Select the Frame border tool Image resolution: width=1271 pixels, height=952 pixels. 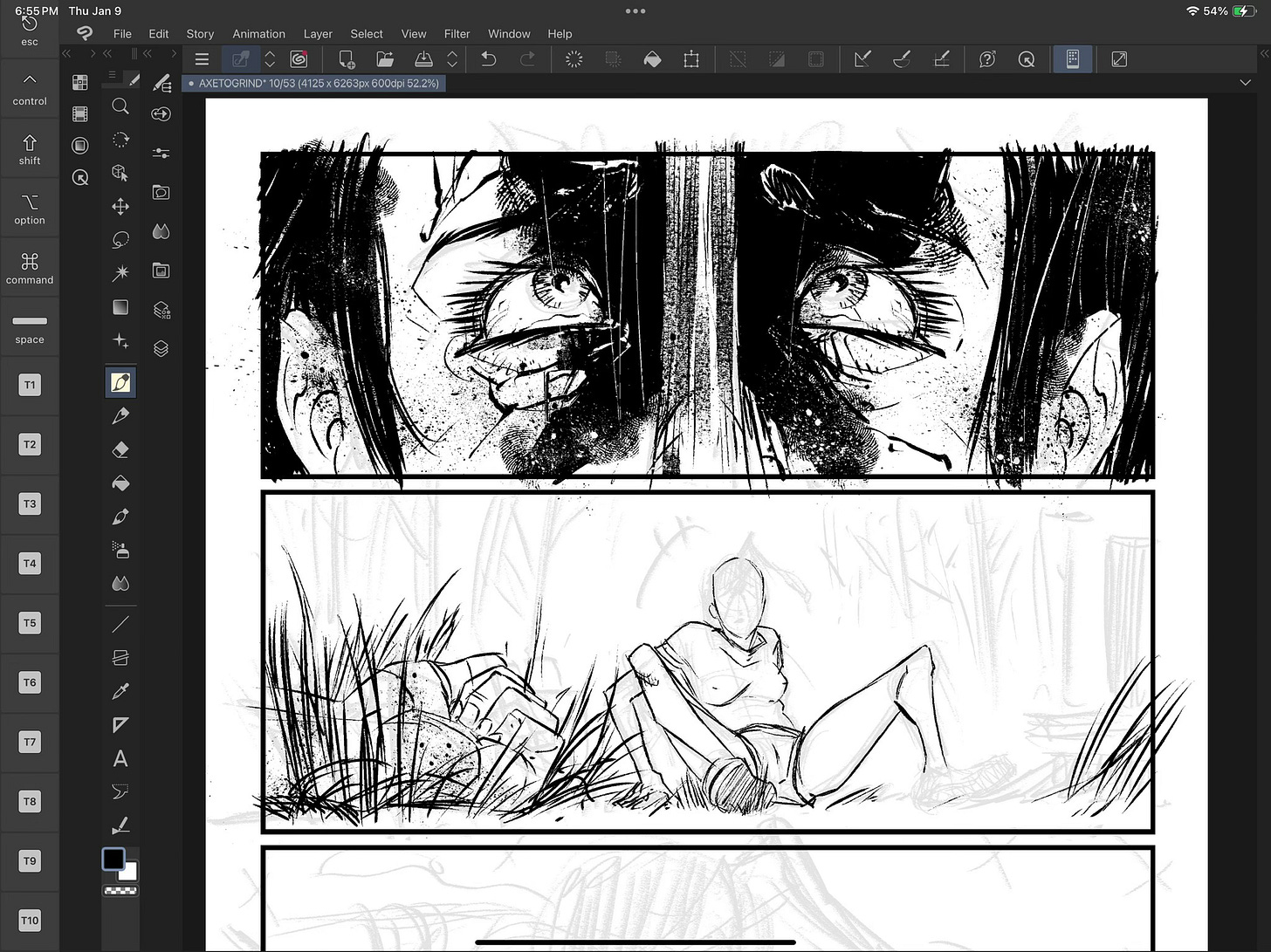pos(120,658)
